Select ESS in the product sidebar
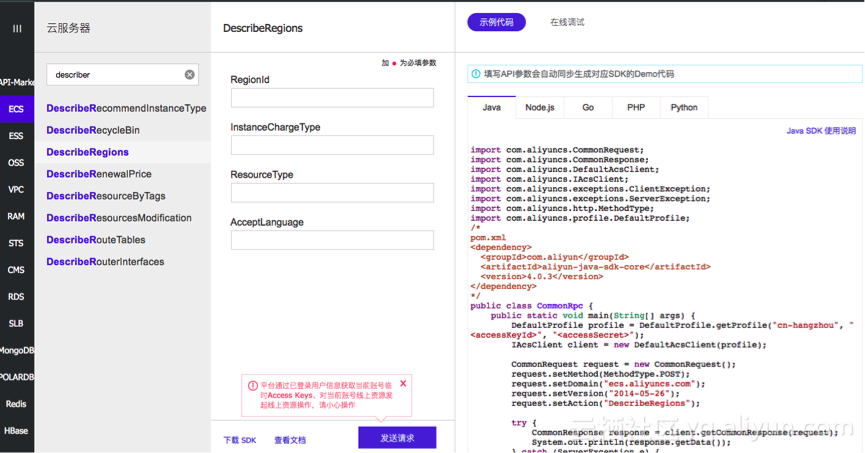The width and height of the screenshot is (865, 453). tap(17, 136)
